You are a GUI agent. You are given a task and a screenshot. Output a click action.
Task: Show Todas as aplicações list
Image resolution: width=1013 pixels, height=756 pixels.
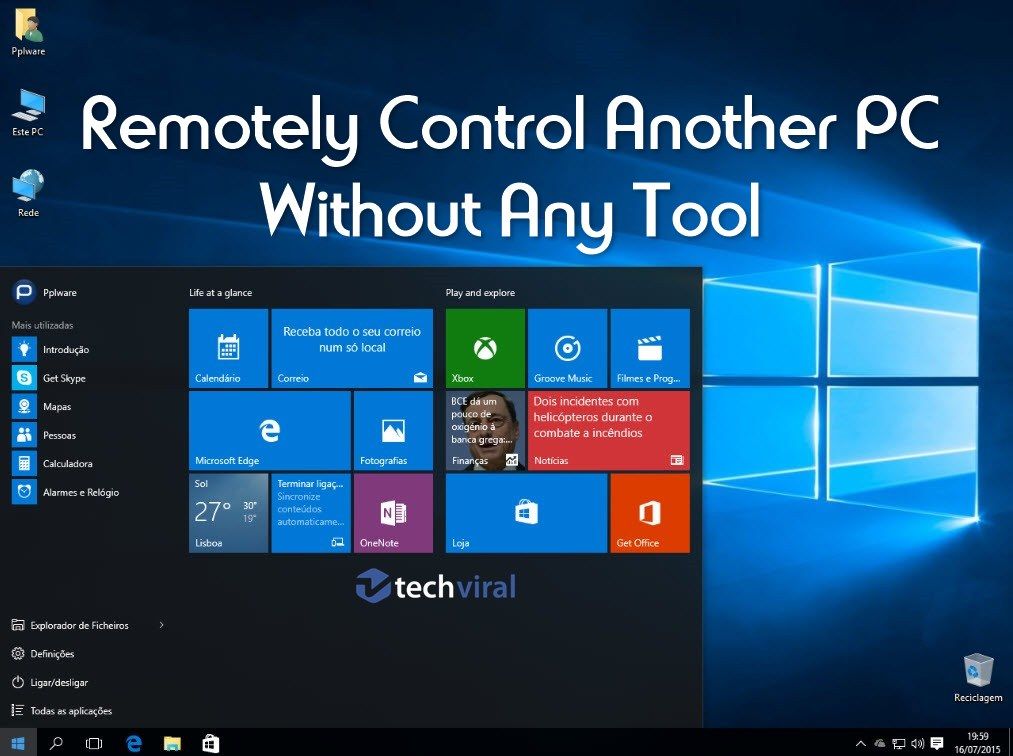click(61, 710)
